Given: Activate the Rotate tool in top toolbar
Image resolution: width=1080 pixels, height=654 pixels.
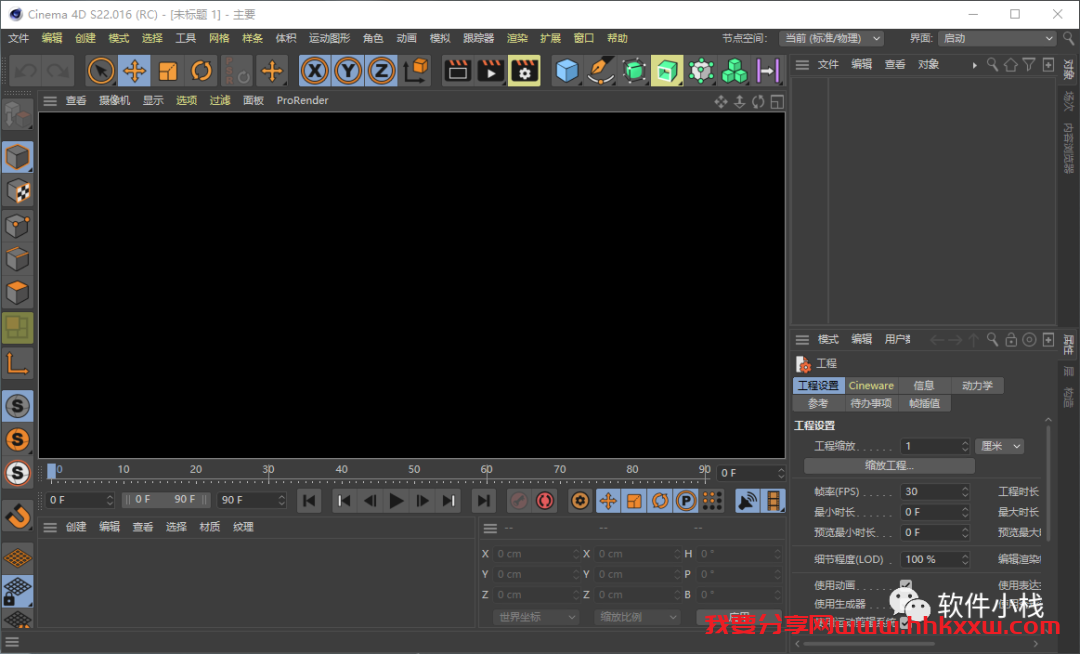Looking at the screenshot, I should pos(201,71).
